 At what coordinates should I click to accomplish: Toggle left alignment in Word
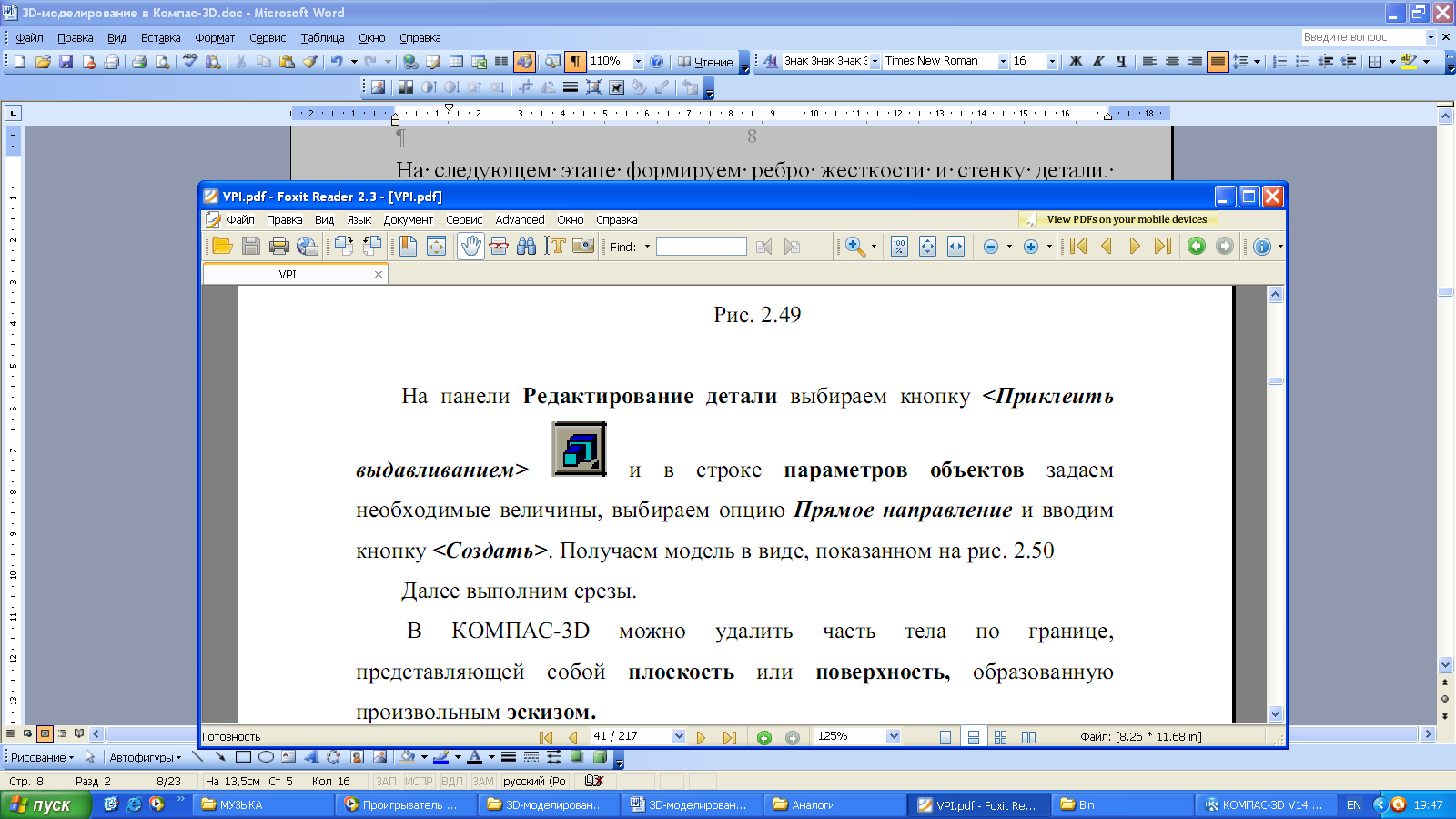pyautogui.click(x=1149, y=61)
